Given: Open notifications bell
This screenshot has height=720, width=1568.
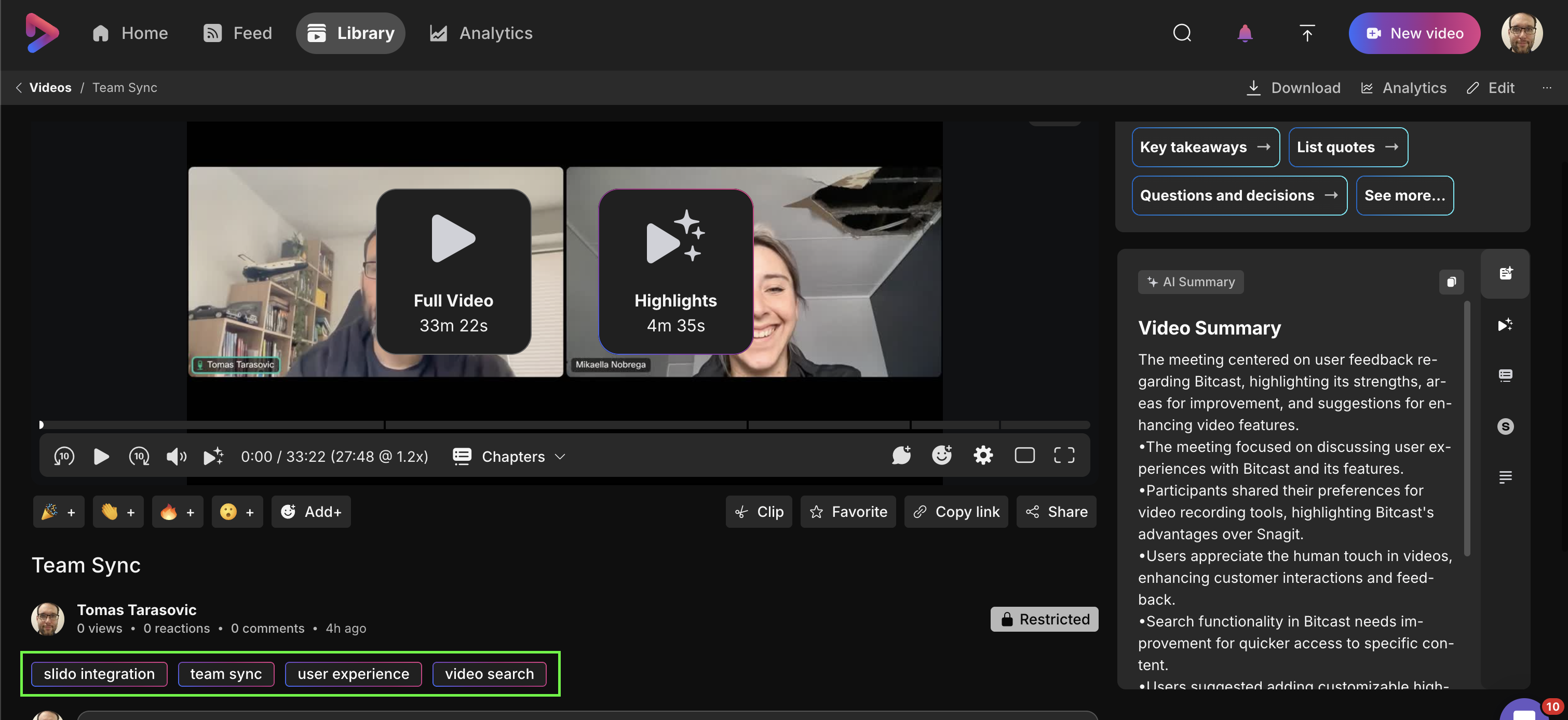Looking at the screenshot, I should point(1245,33).
